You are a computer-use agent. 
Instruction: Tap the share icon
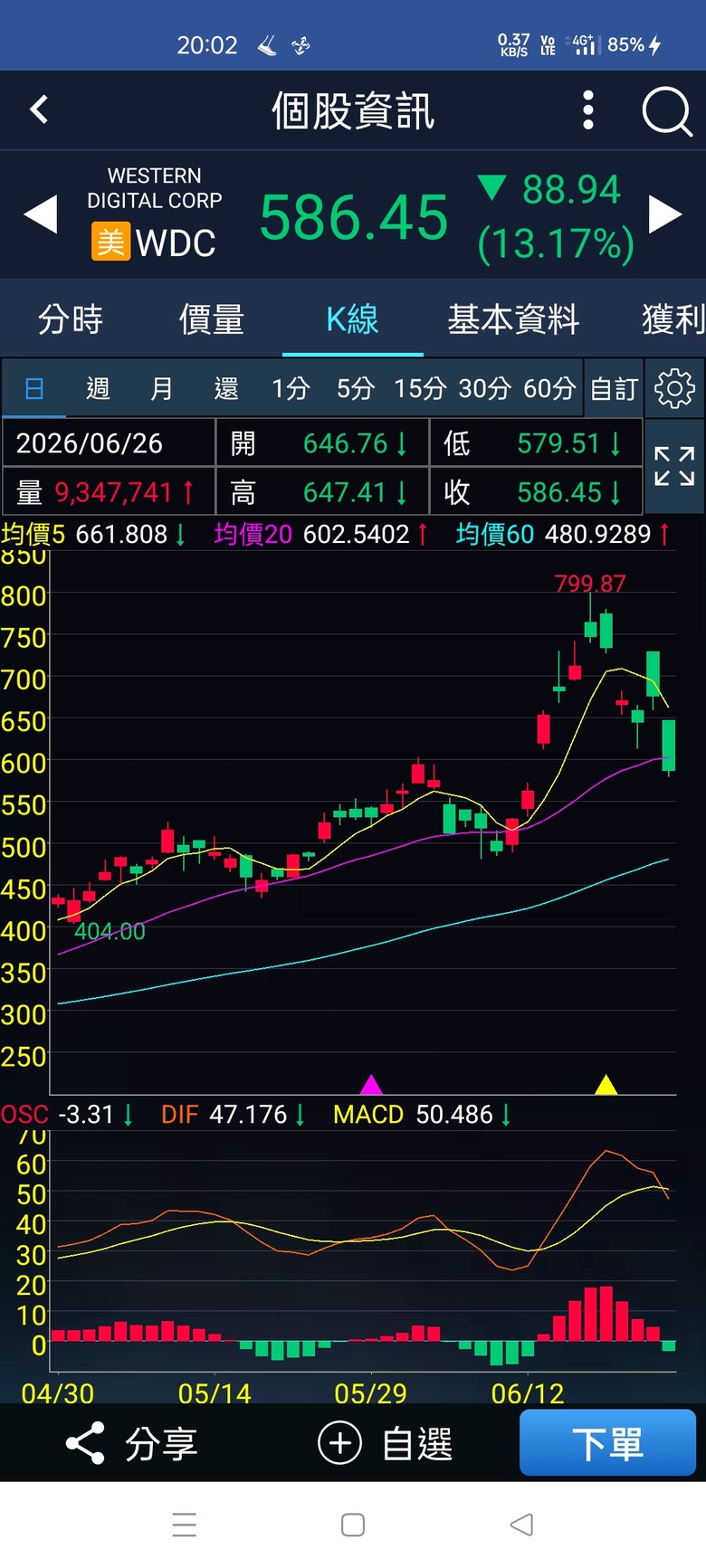(85, 1443)
